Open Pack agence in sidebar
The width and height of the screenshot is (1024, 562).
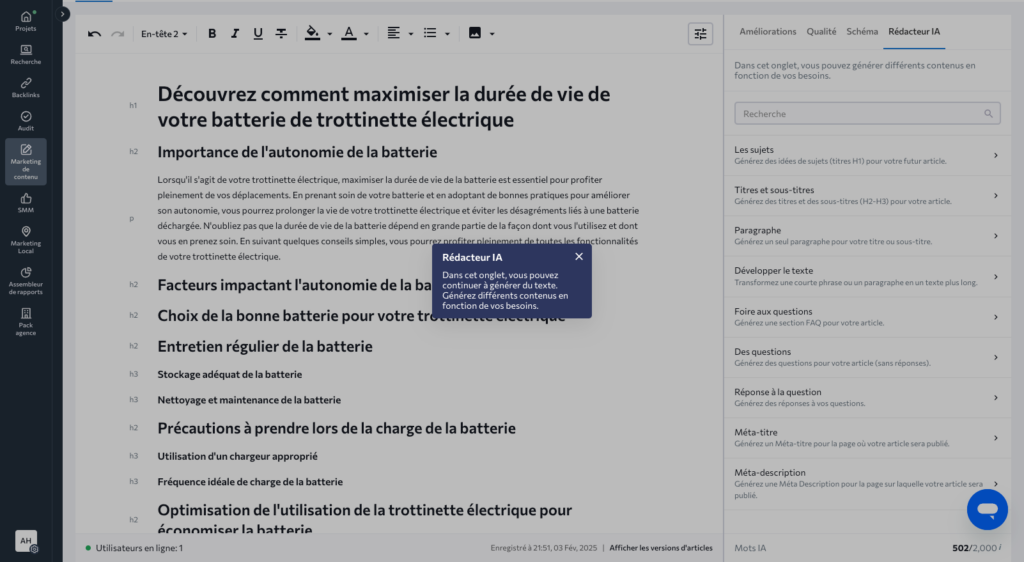click(x=25, y=321)
